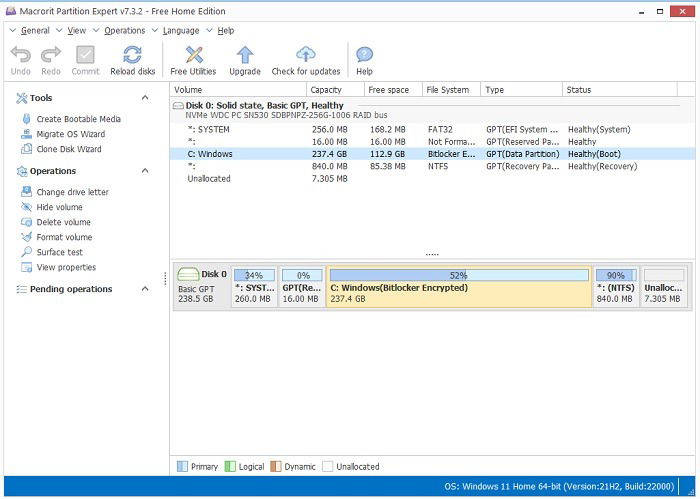The width and height of the screenshot is (700, 499).
Task: Click the Logical legend color swatch
Action: [230, 466]
